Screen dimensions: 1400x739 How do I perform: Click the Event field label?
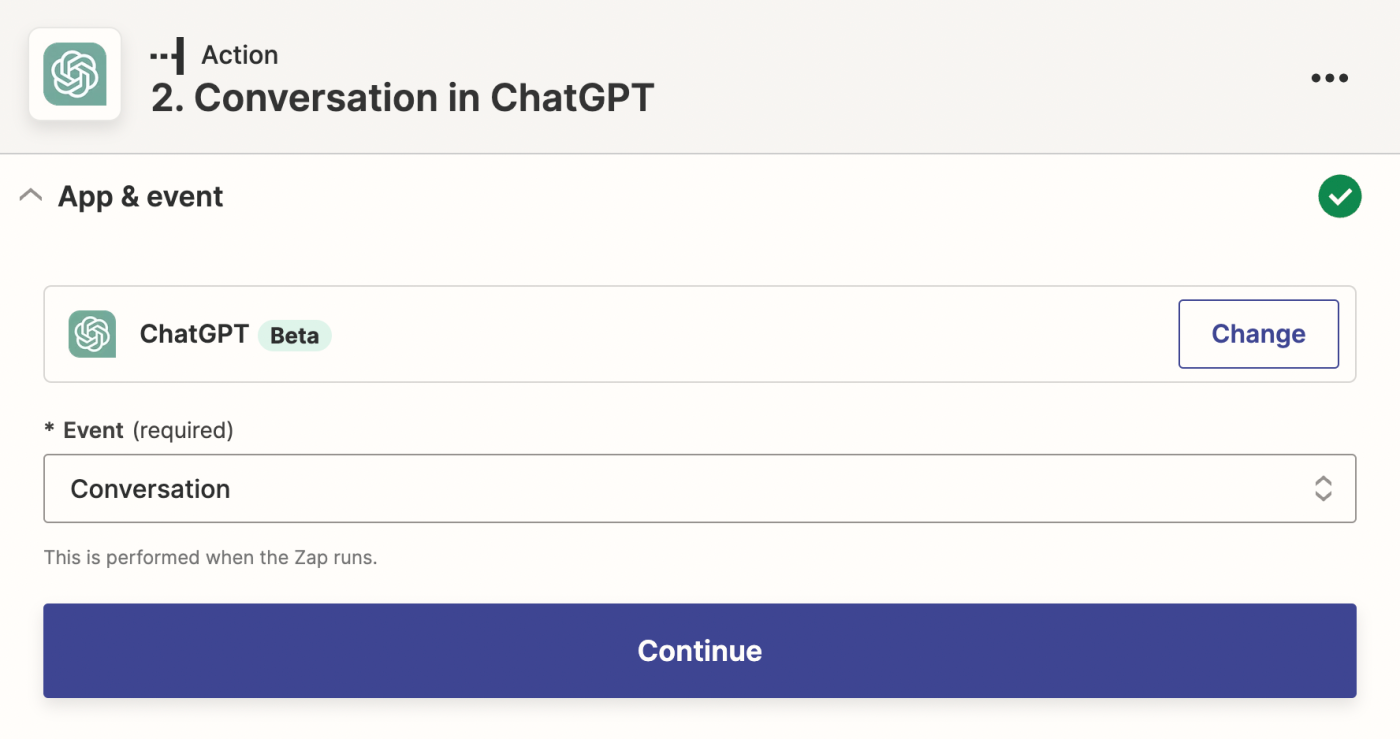[93, 430]
